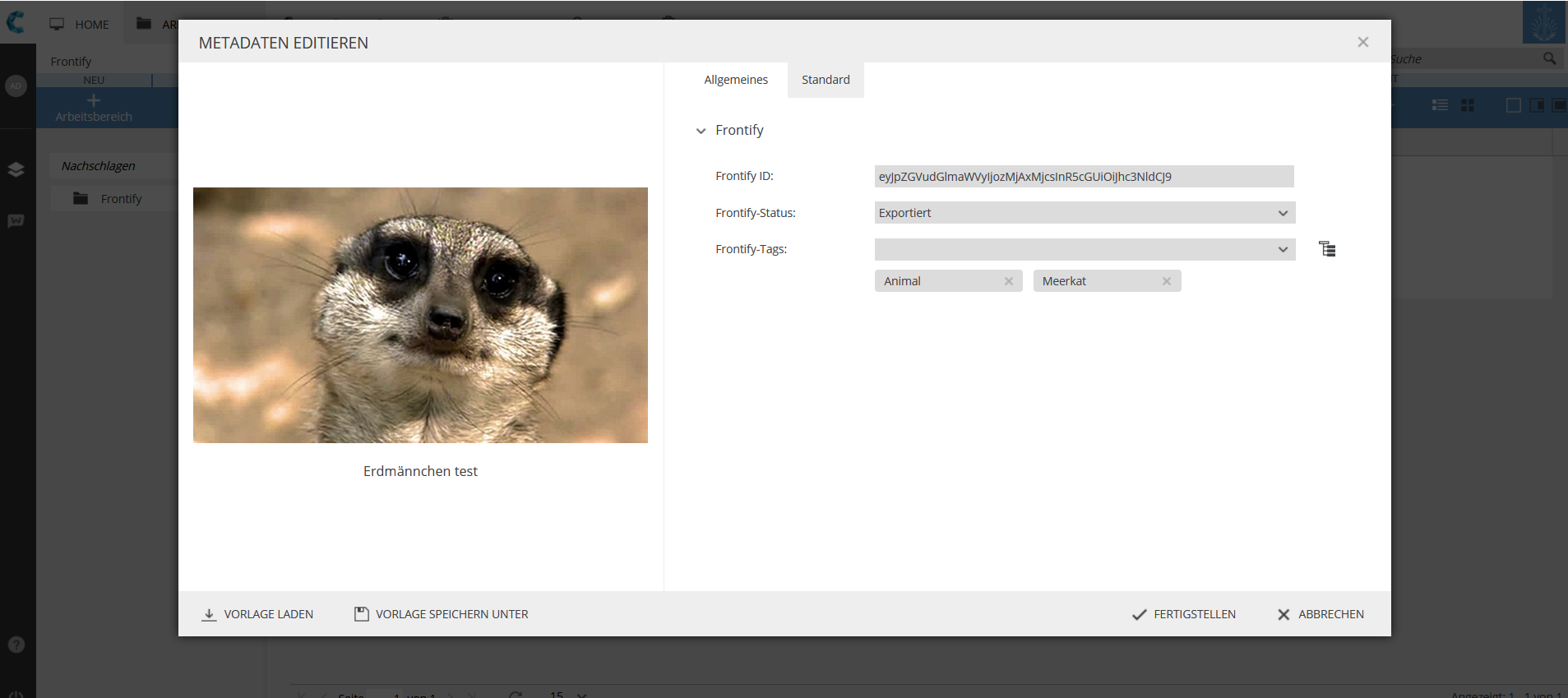Open the layers icon in sidebar
Image resolution: width=1568 pixels, height=698 pixels.
[x=16, y=169]
